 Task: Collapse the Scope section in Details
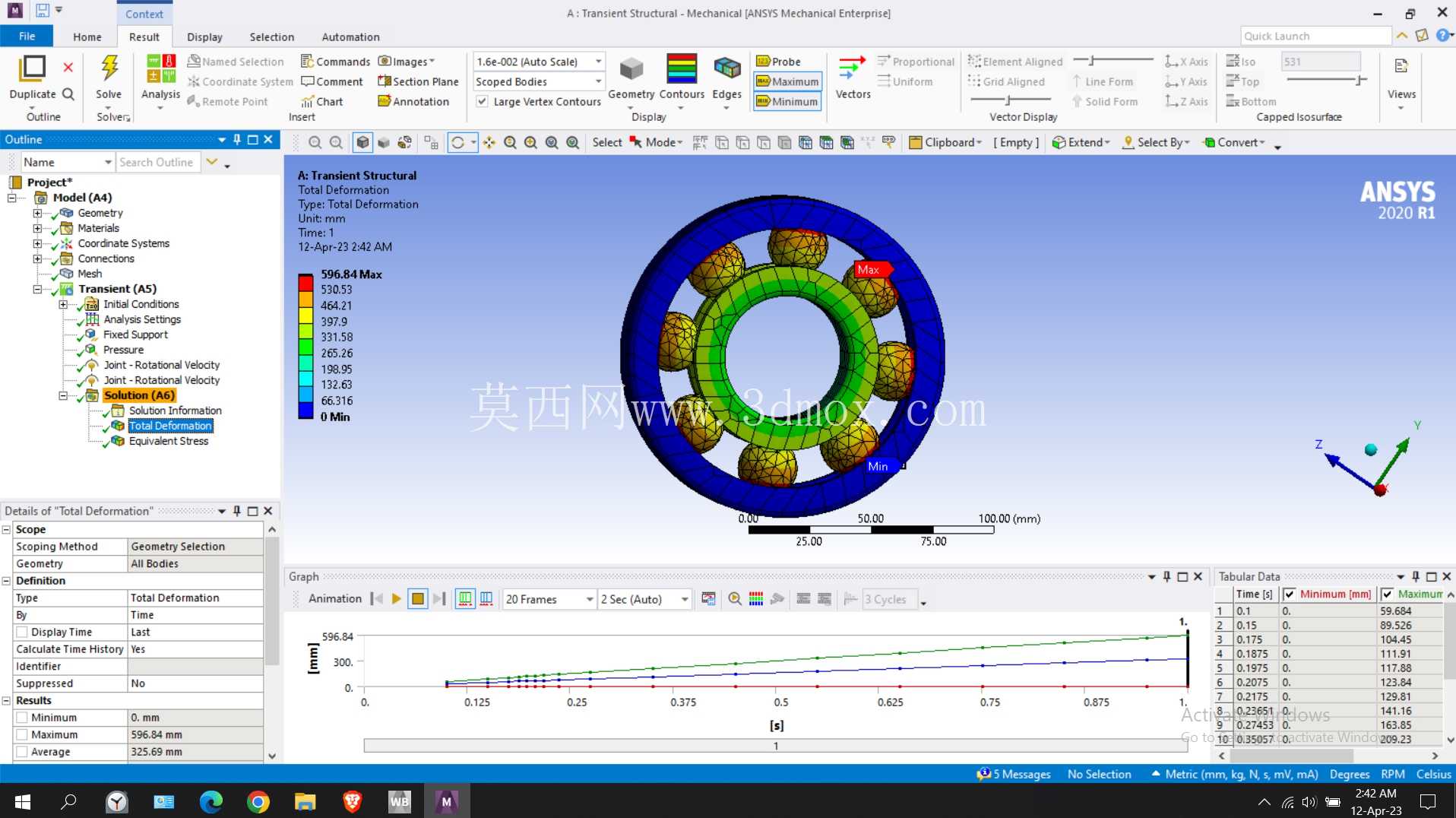(x=6, y=530)
